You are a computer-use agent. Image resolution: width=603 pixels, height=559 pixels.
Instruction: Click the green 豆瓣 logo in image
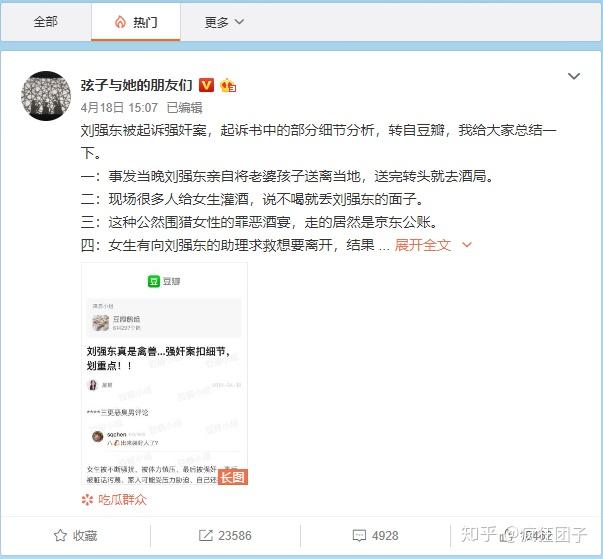pyautogui.click(x=154, y=281)
